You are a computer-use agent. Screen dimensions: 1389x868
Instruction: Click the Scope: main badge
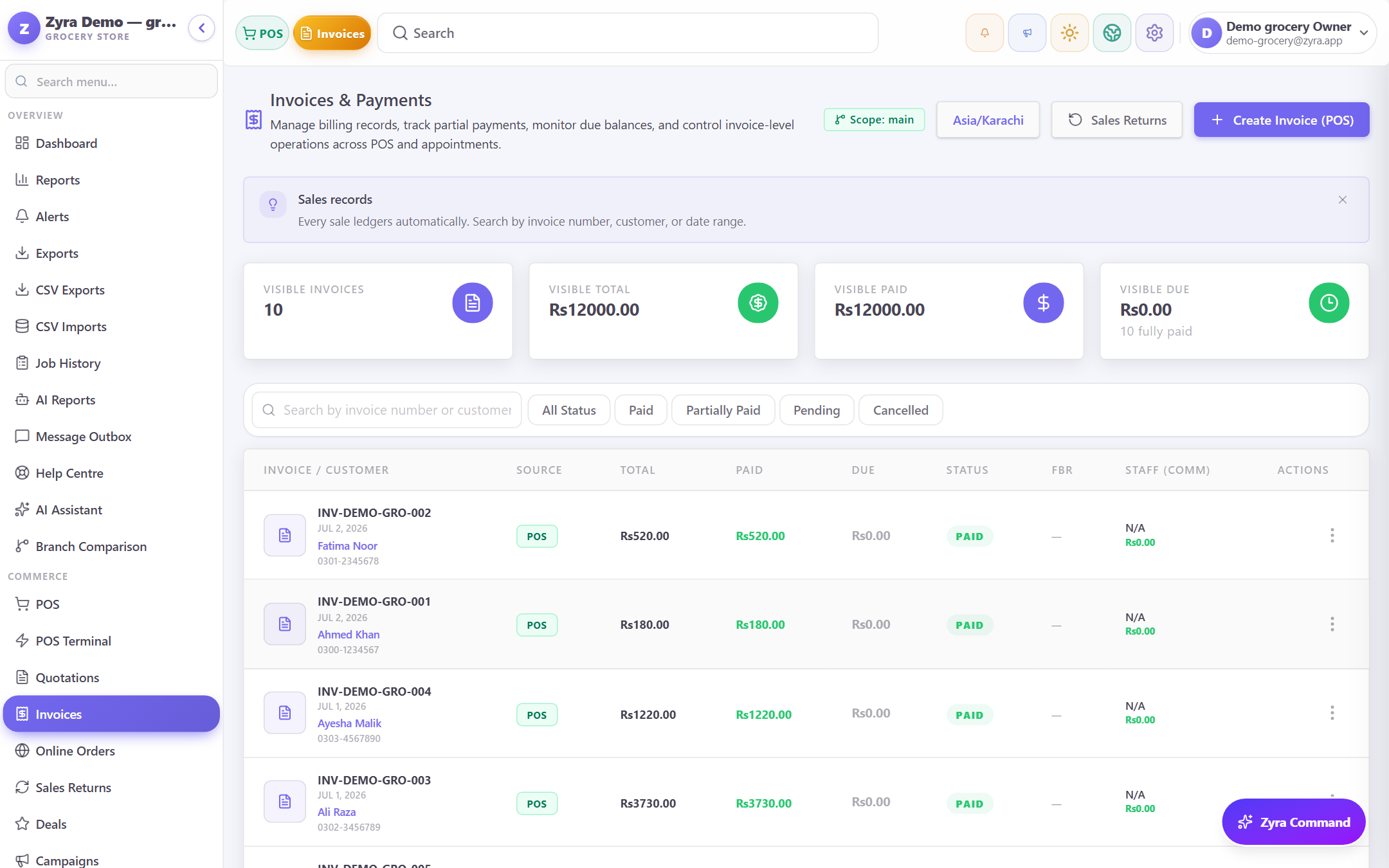875,120
